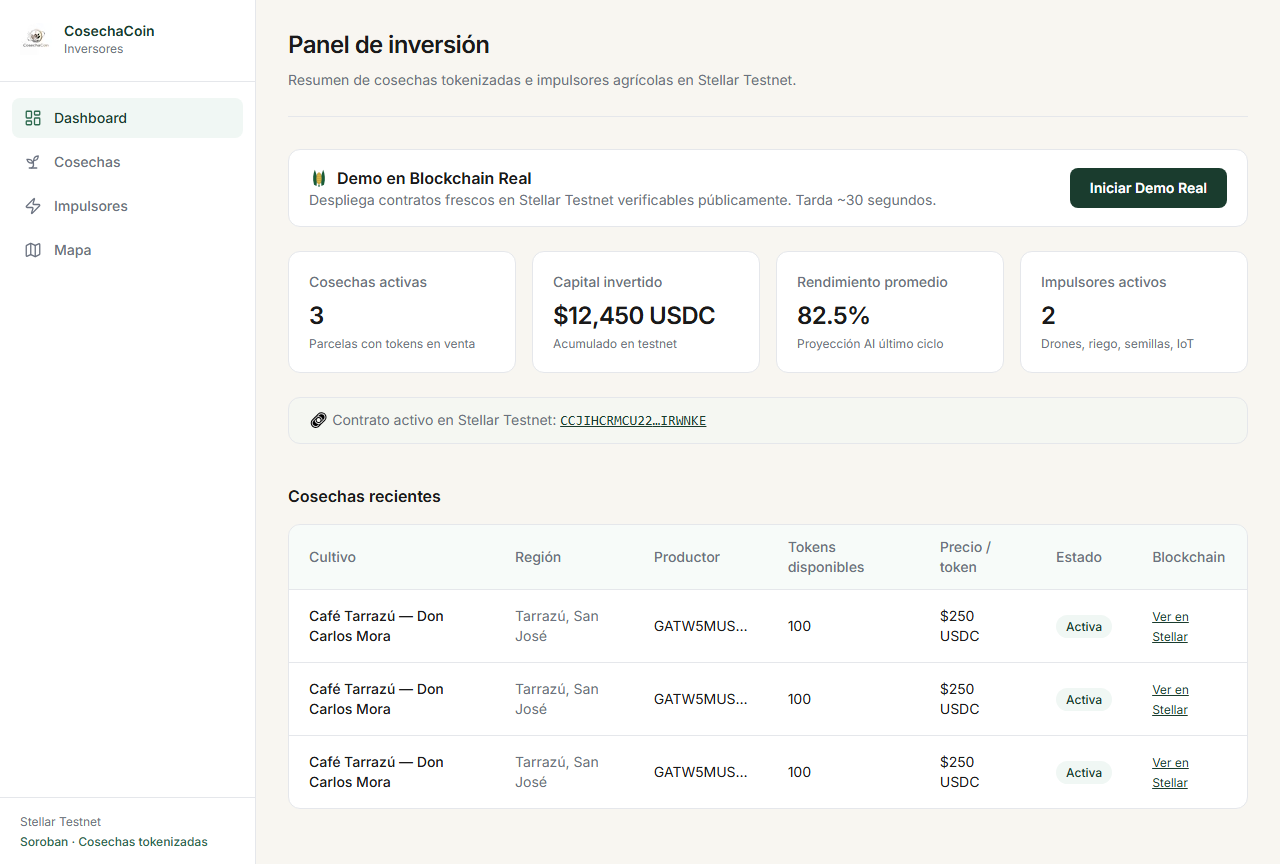Open Ver en Stellar in the second harvest row
The height and width of the screenshot is (864, 1280).
click(1170, 700)
